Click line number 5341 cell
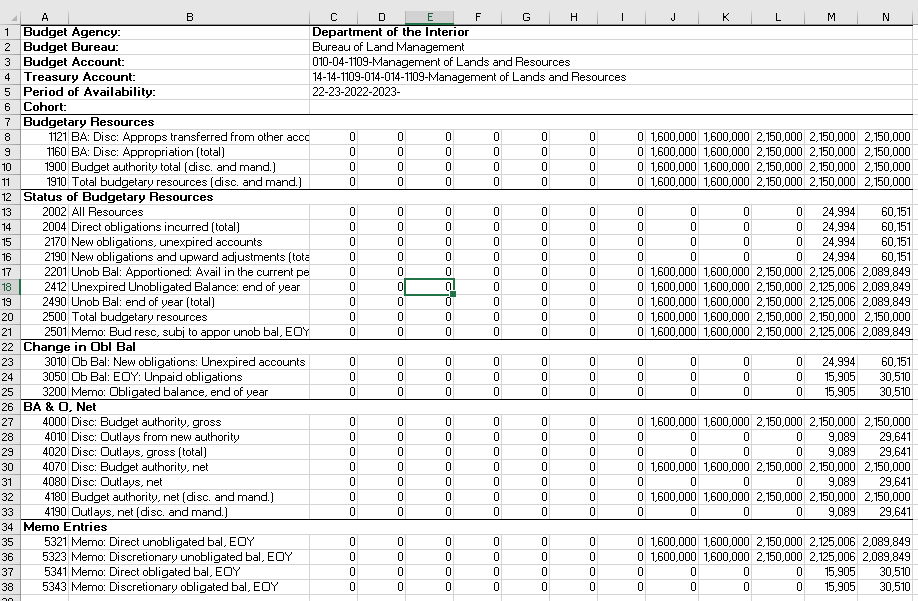 [x=44, y=571]
